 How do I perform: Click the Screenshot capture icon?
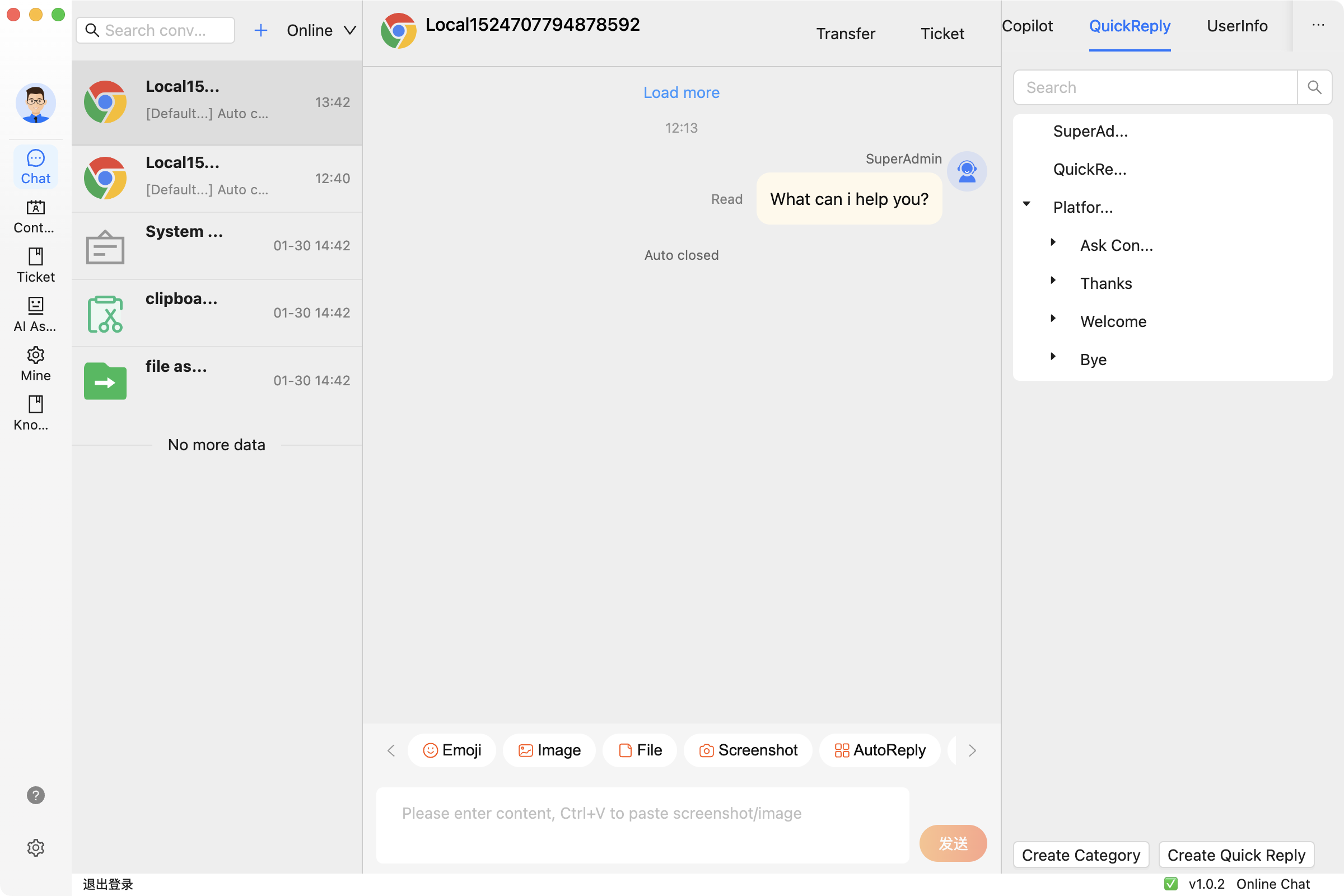(706, 750)
